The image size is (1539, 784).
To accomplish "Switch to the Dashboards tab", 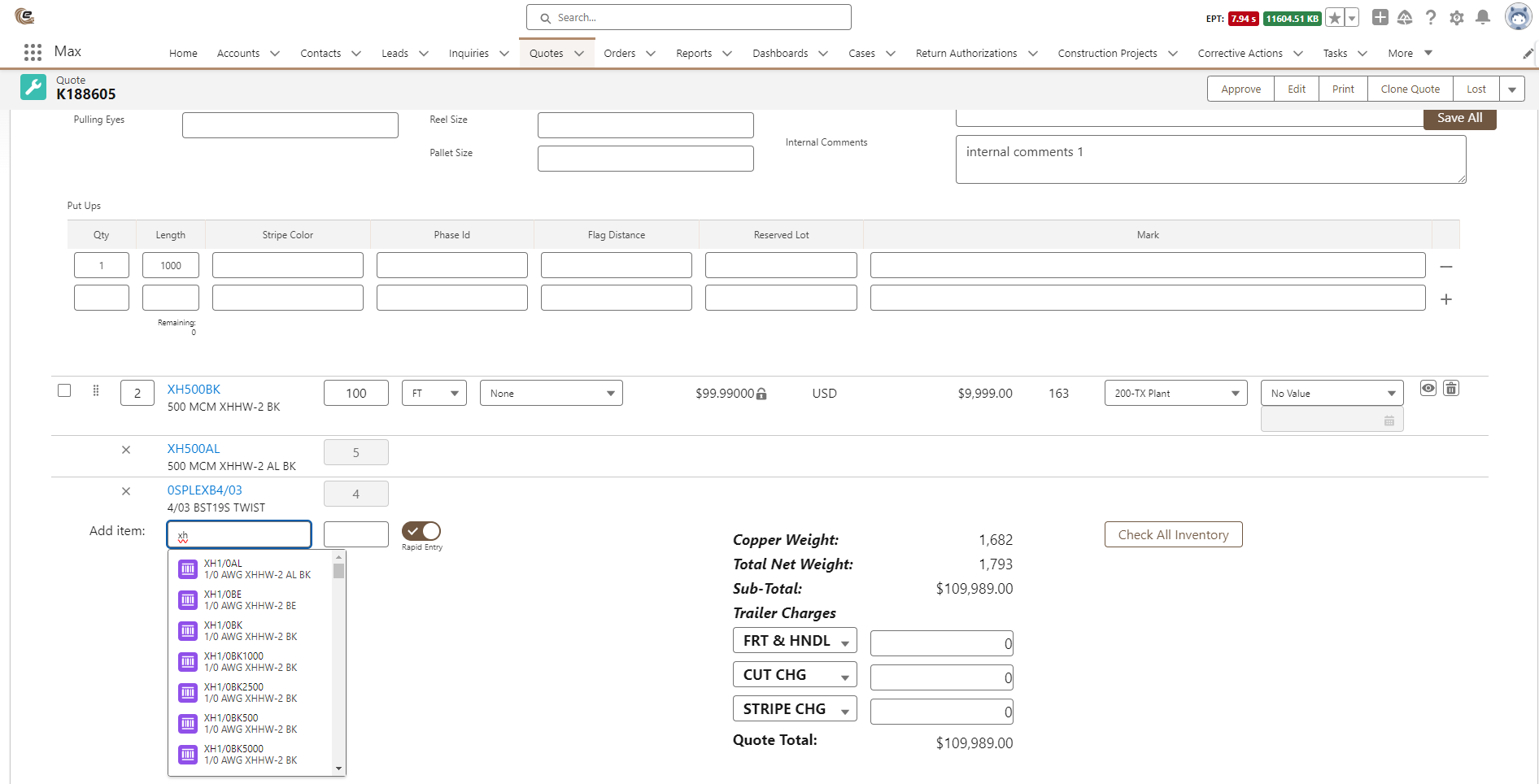I will 782,53.
